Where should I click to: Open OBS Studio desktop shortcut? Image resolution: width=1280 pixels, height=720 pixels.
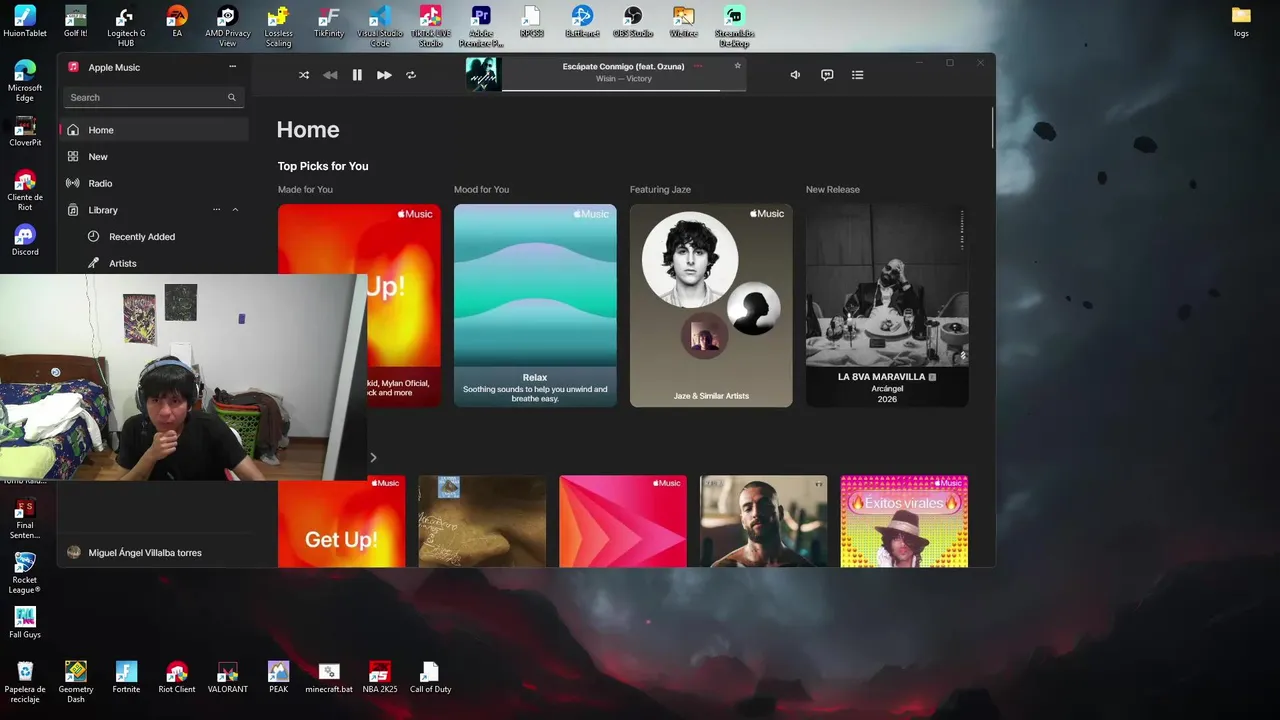(633, 21)
